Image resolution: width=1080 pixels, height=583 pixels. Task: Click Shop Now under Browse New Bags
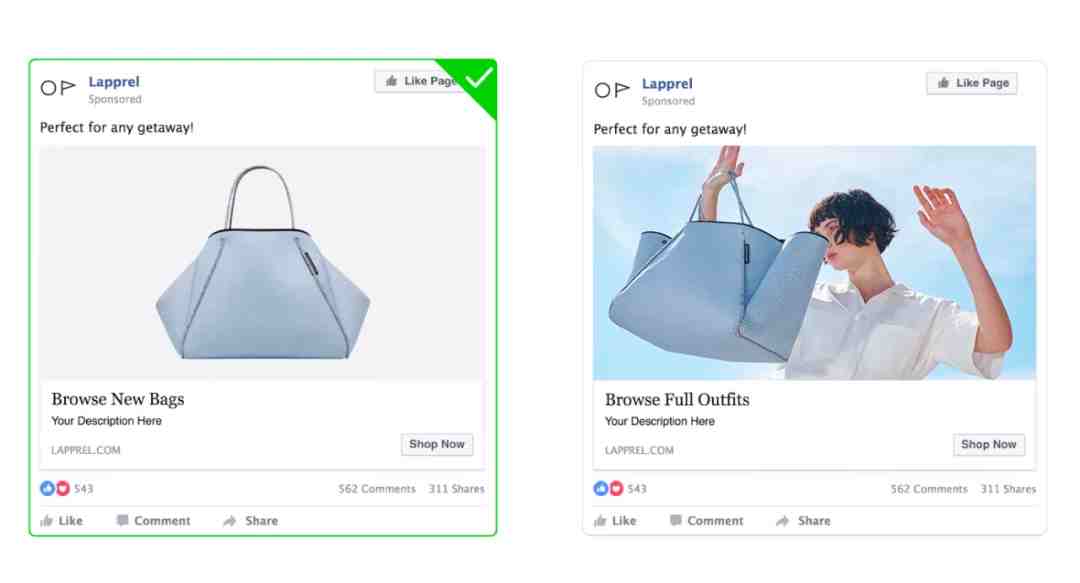click(437, 444)
